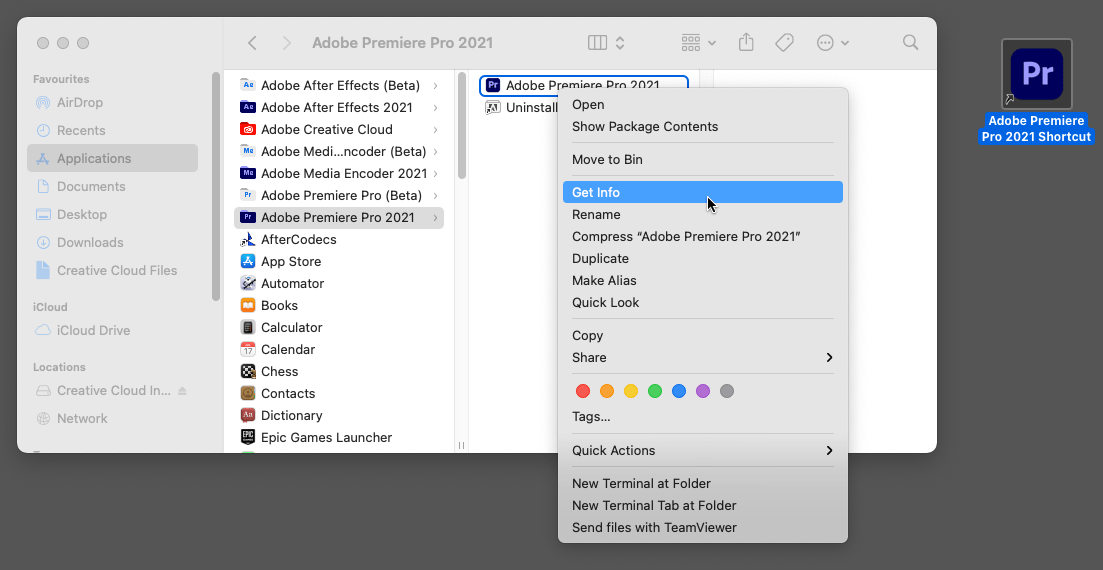Viewport: 1103px width, 570px height.
Task: Apply the red tag color
Action: [x=583, y=391]
